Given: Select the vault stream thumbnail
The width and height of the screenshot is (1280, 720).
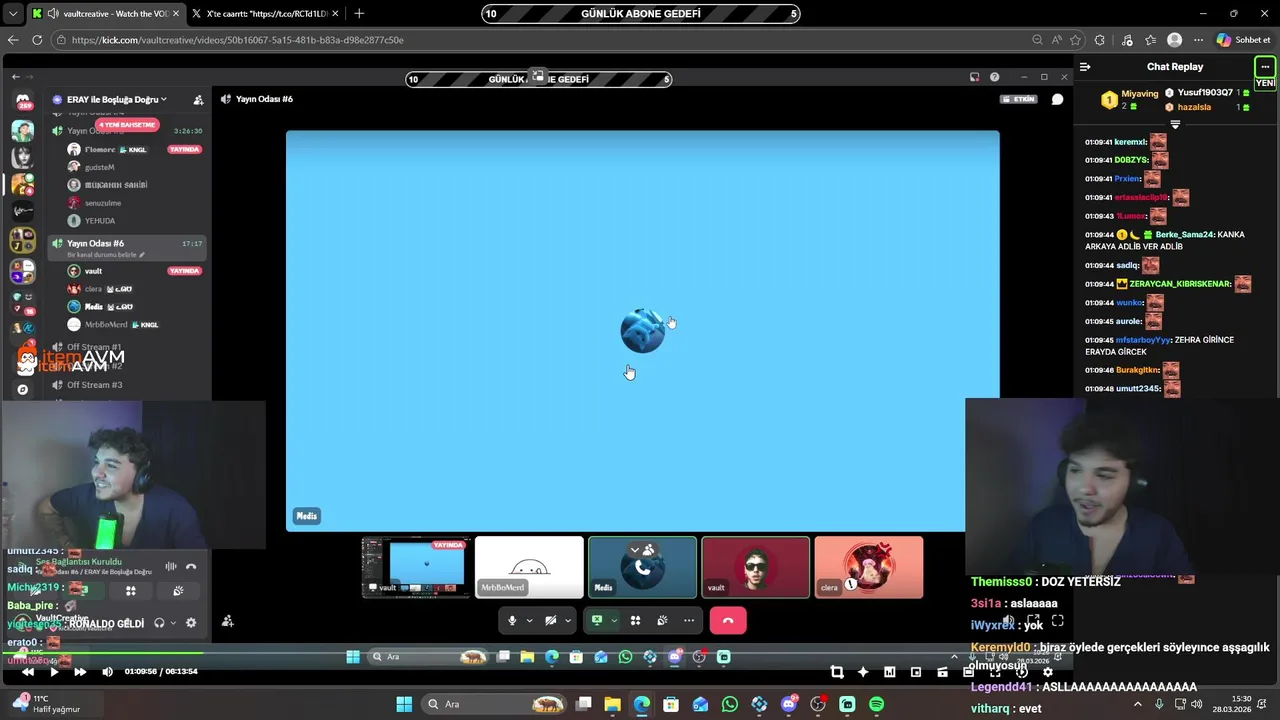Looking at the screenshot, I should (416, 567).
